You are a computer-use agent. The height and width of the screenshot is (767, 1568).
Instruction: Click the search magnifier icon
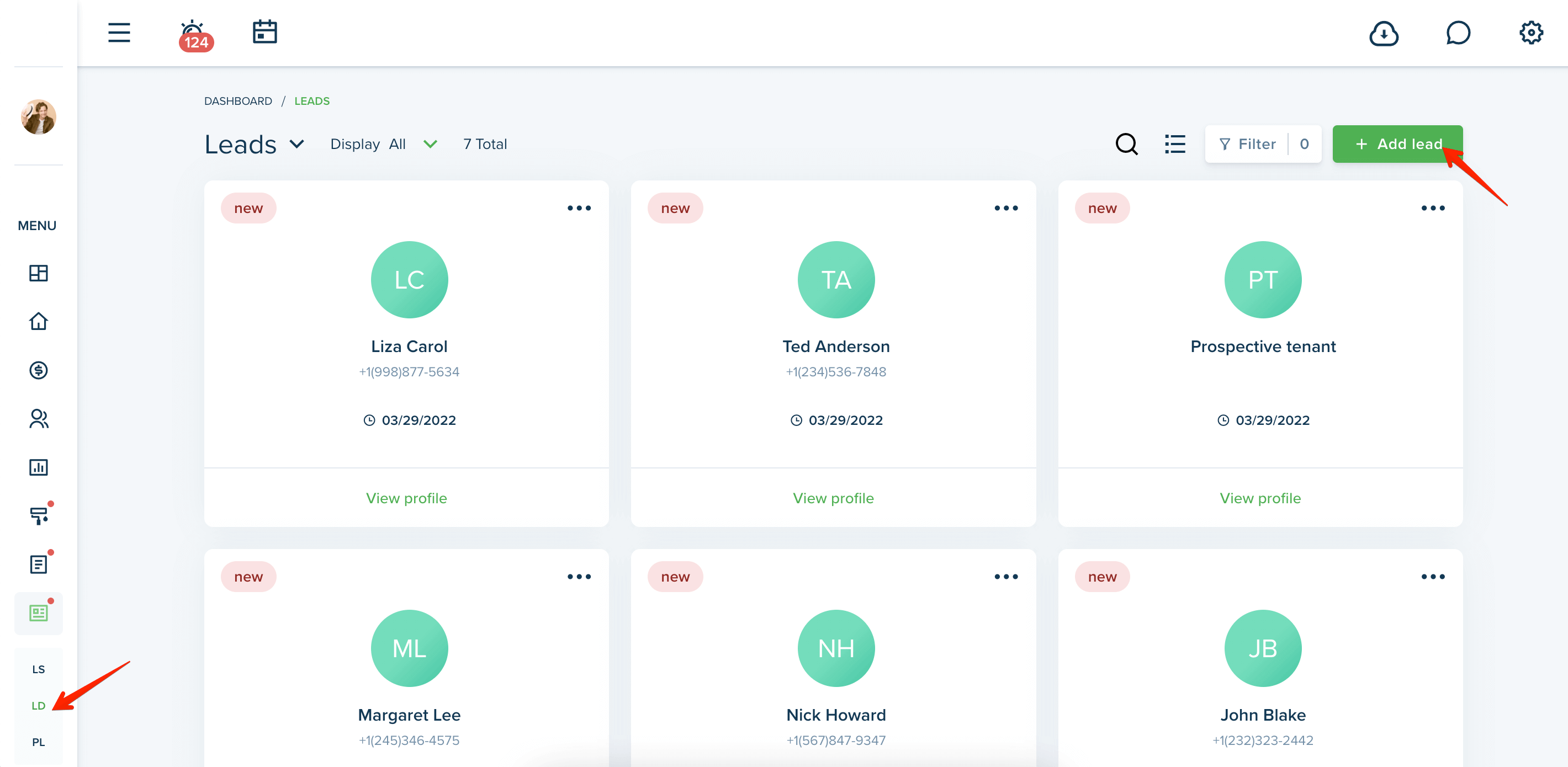click(1127, 144)
